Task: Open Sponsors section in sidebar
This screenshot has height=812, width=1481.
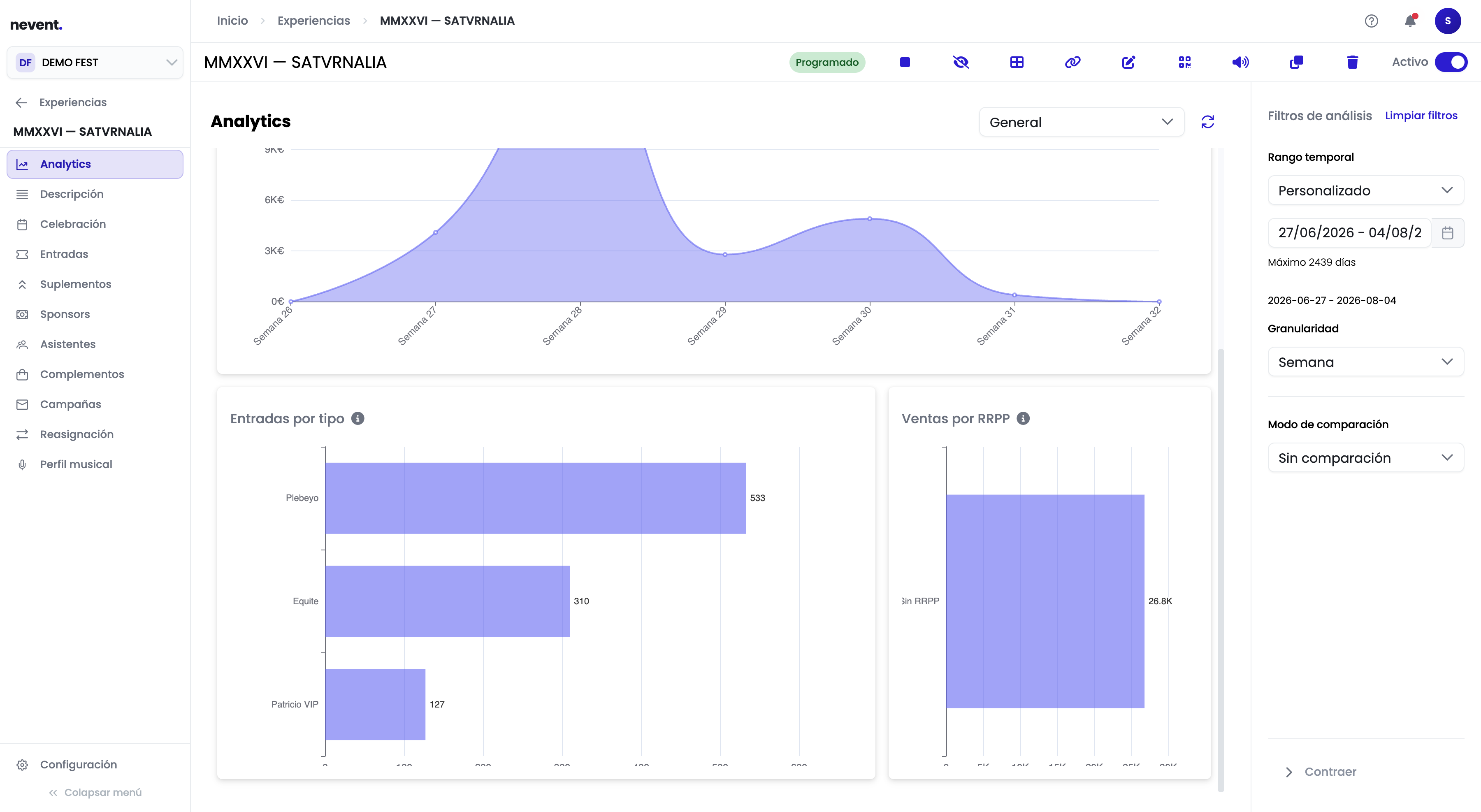Action: [95, 314]
